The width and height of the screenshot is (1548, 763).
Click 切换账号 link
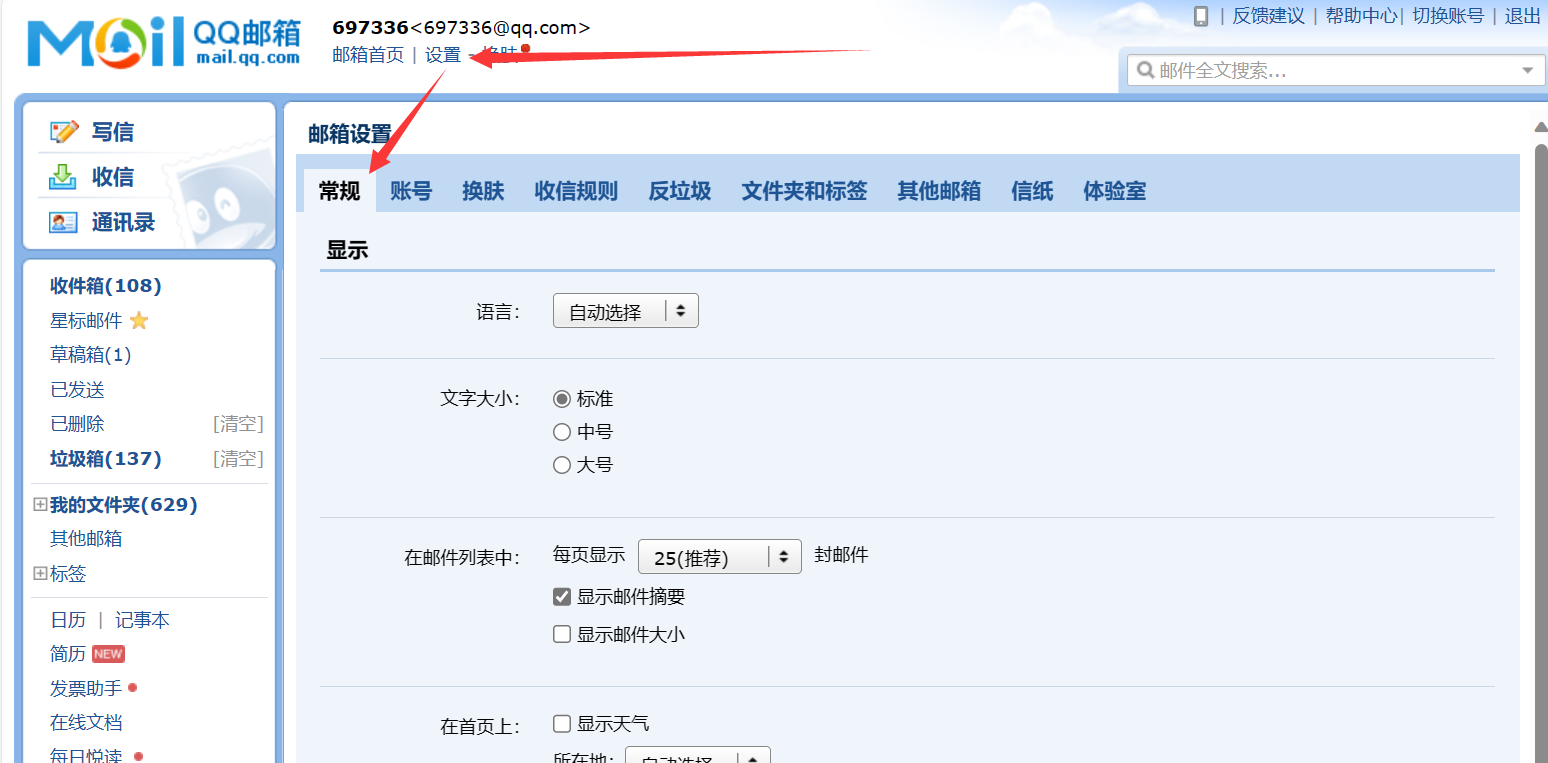1448,16
